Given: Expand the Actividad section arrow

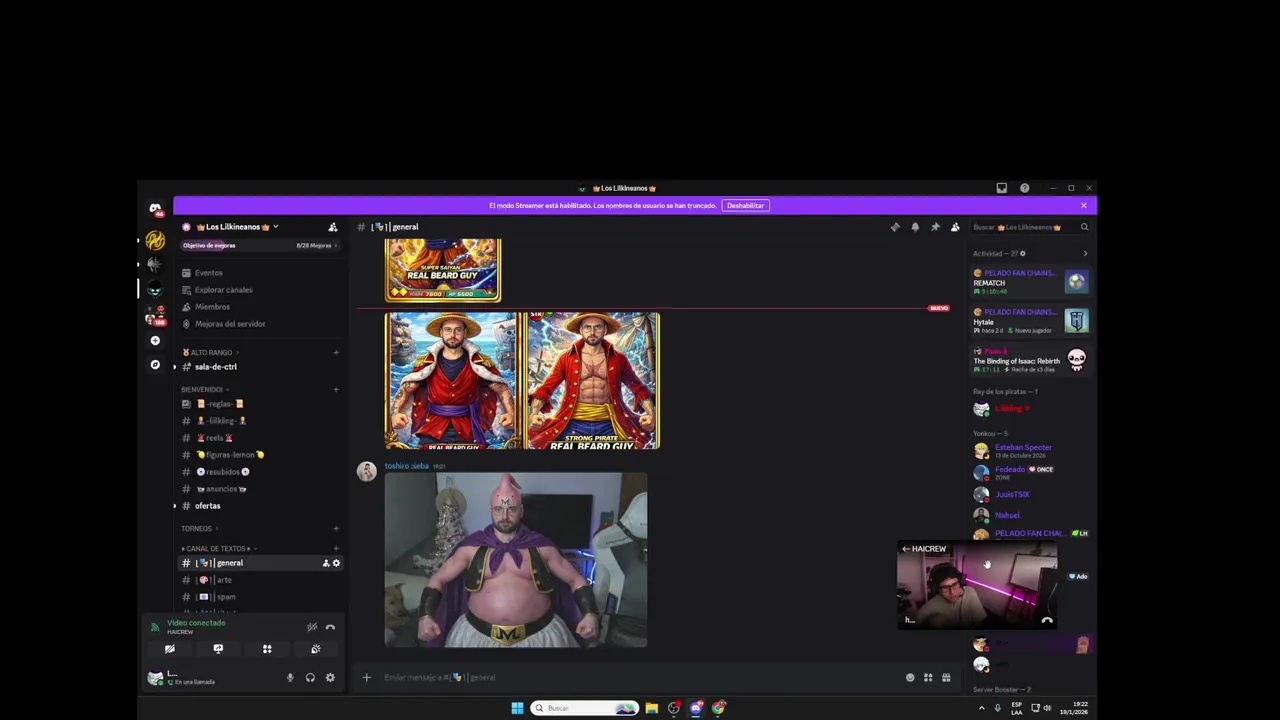Looking at the screenshot, I should pyautogui.click(x=1085, y=253).
